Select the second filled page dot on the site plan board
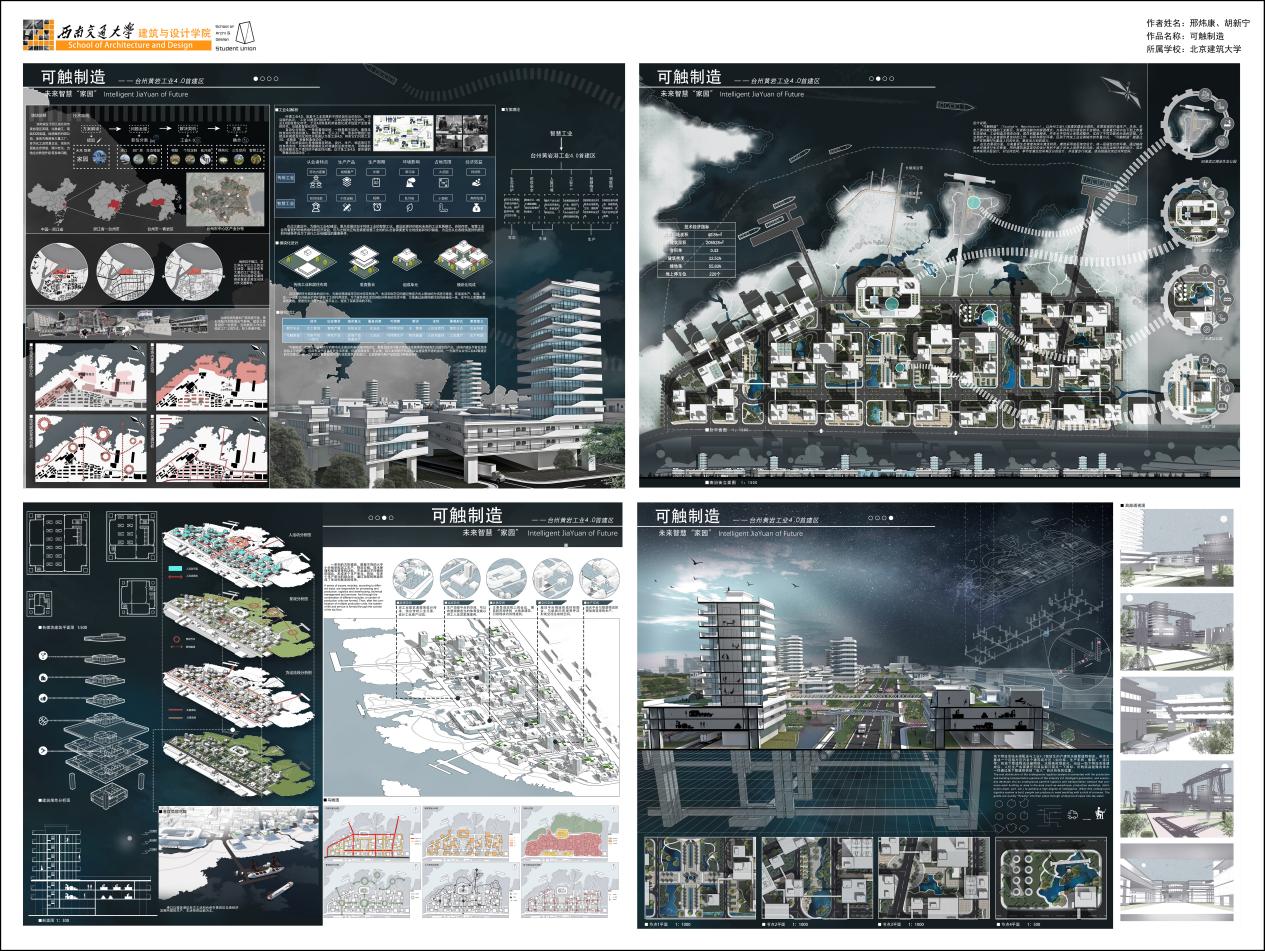The image size is (1265, 951). pos(878,77)
